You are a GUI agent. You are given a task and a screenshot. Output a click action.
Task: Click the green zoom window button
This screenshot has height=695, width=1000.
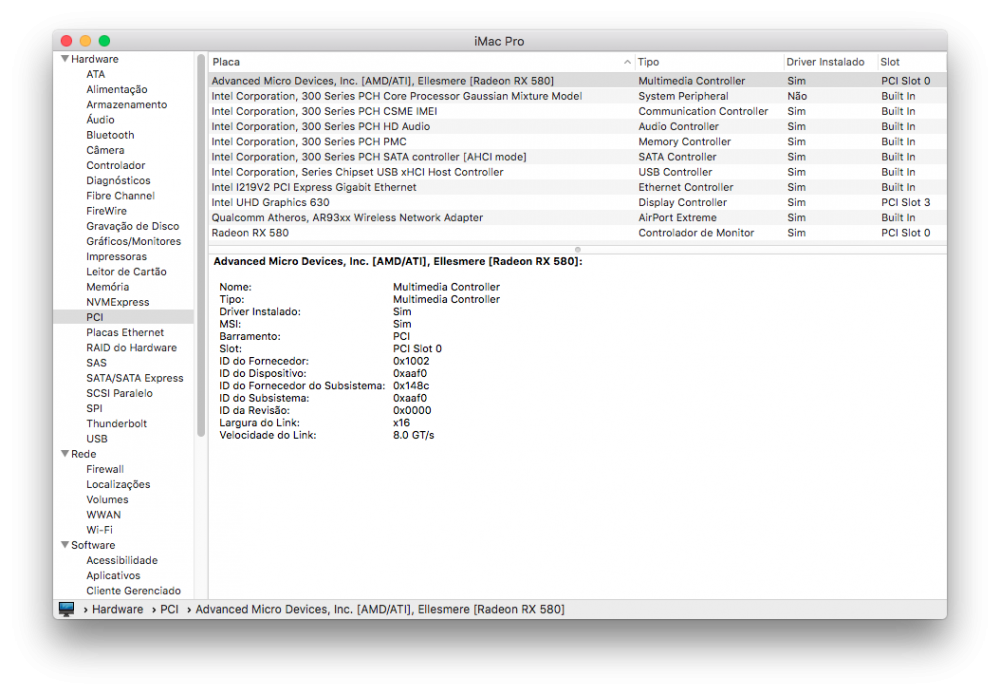point(104,41)
